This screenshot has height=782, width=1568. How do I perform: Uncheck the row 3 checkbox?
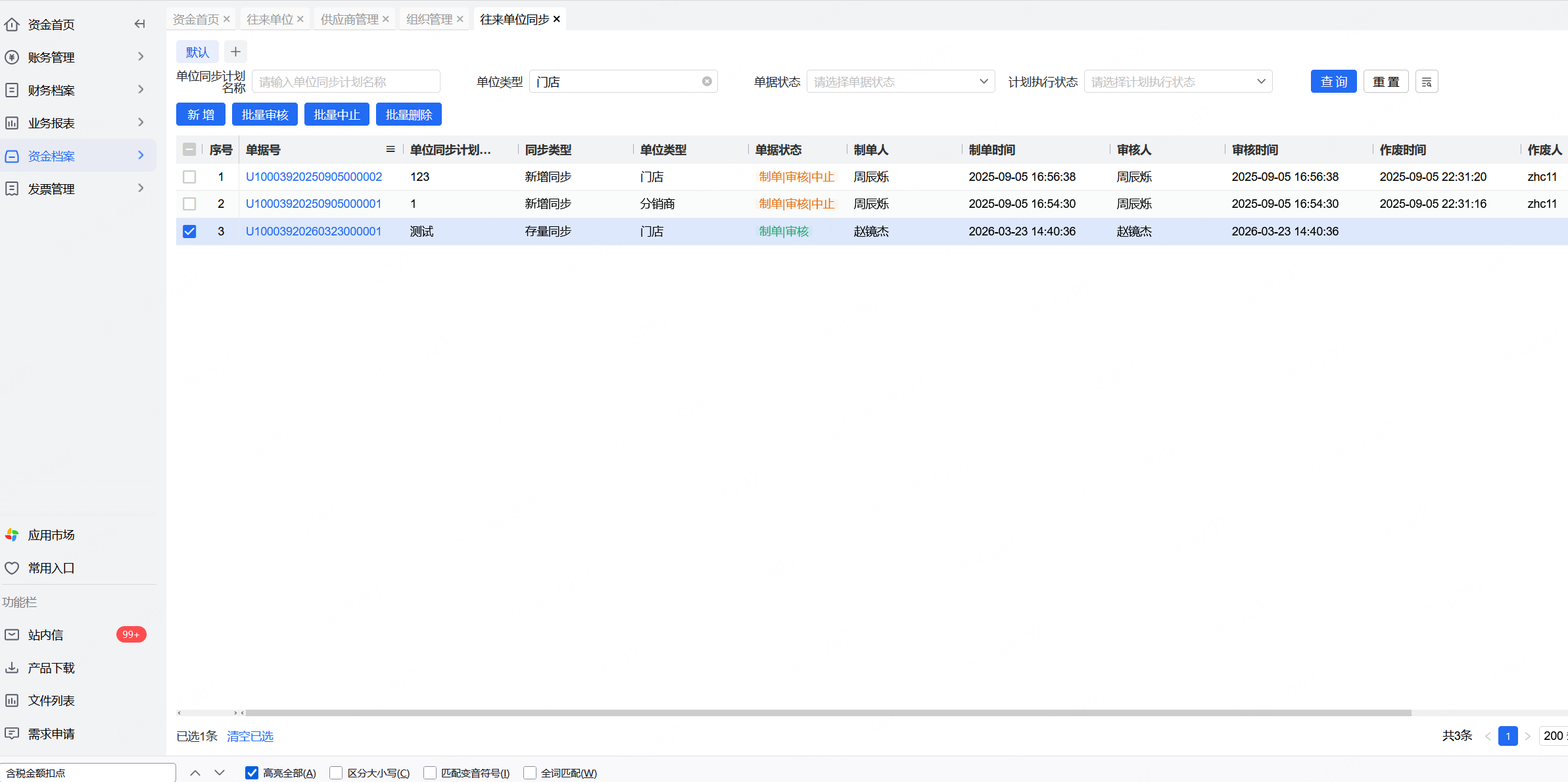pos(189,232)
